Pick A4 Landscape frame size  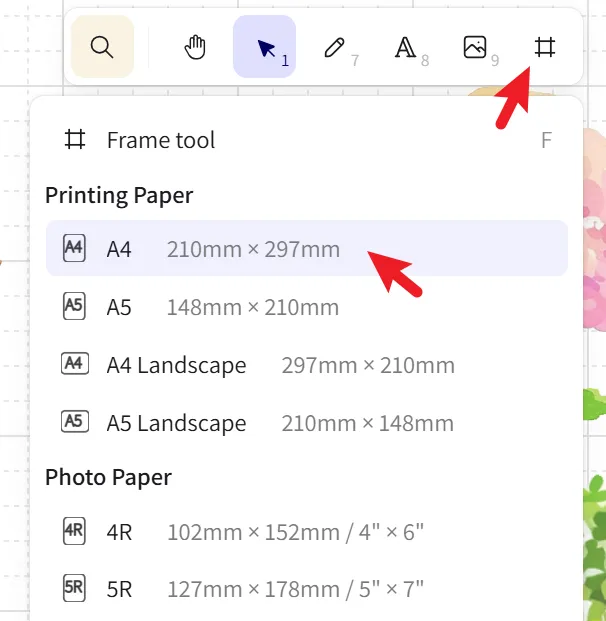tap(307, 365)
